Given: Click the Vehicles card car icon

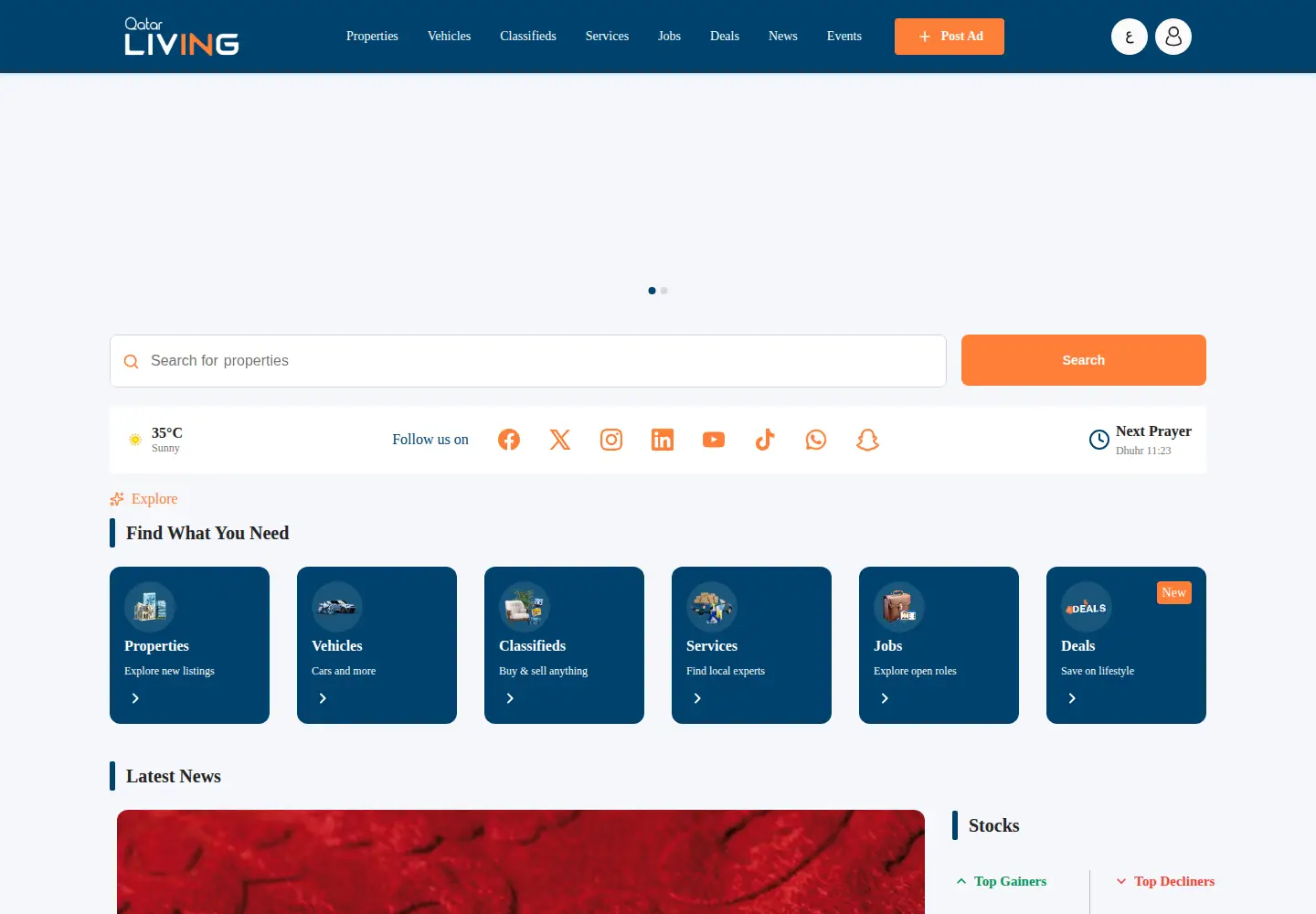Looking at the screenshot, I should coord(337,607).
